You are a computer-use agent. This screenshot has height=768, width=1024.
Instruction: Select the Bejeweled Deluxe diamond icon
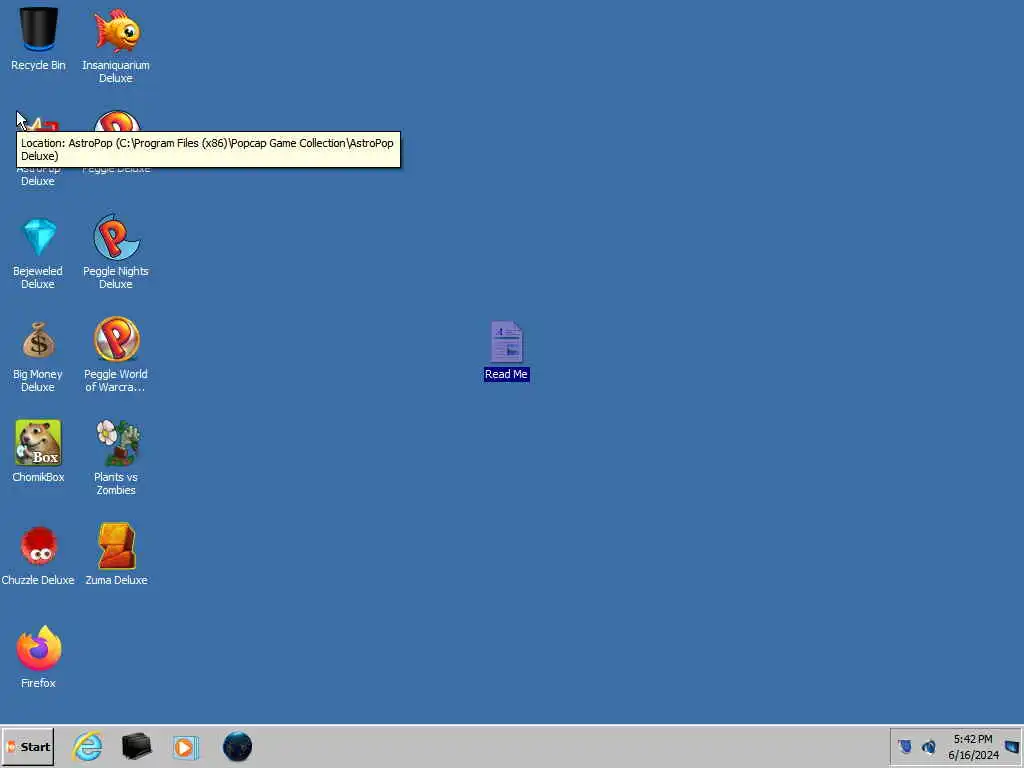pos(39,236)
